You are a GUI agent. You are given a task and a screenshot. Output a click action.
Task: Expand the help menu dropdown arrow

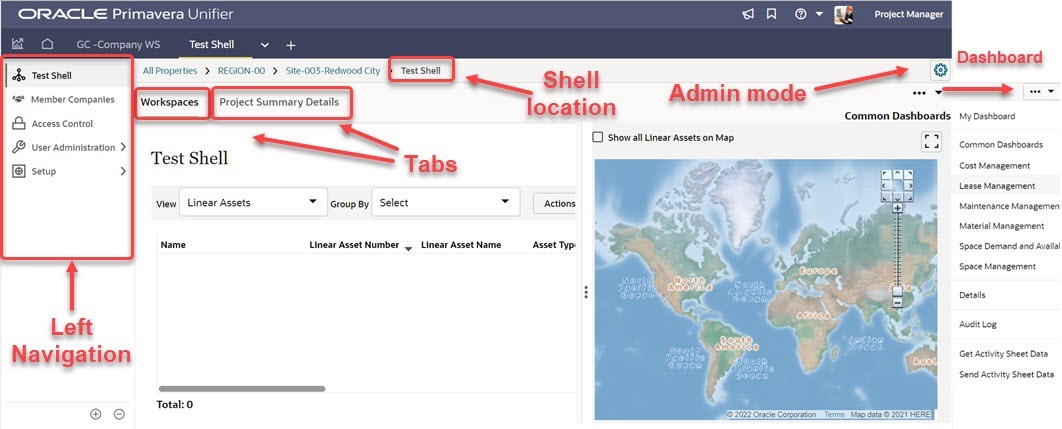(818, 14)
